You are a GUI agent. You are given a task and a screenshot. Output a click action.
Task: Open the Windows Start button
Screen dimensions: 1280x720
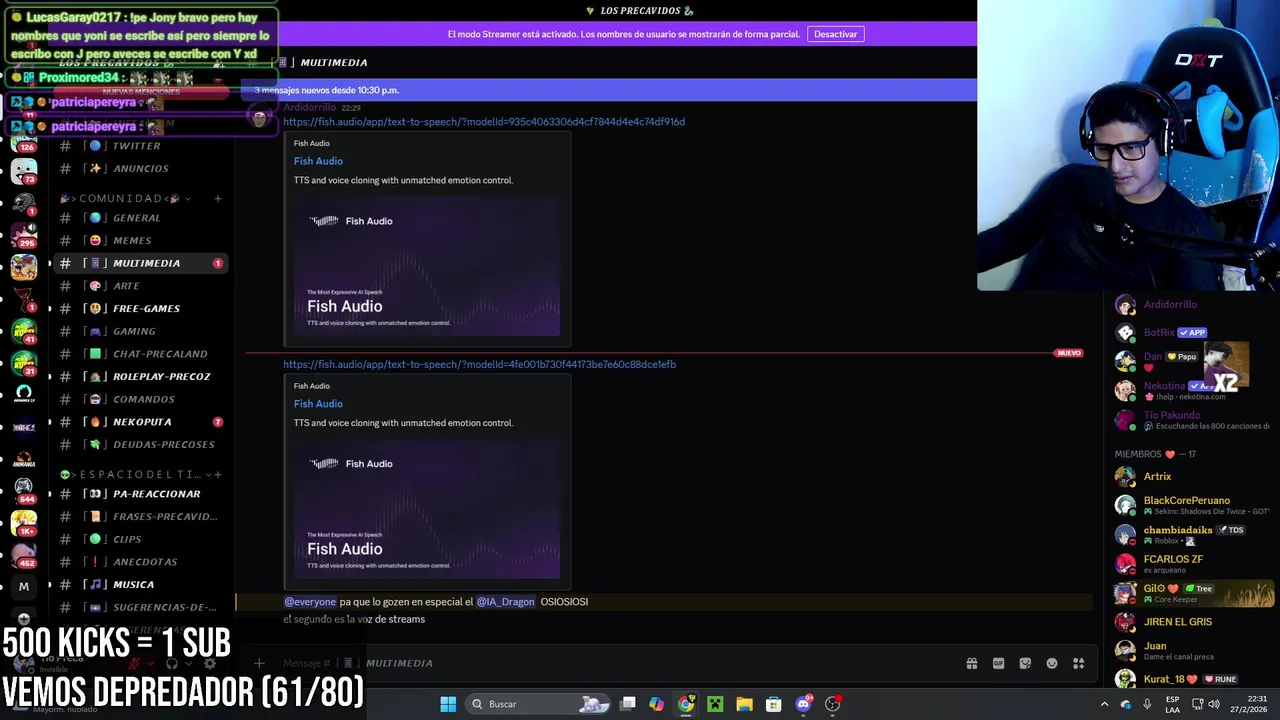(x=448, y=704)
